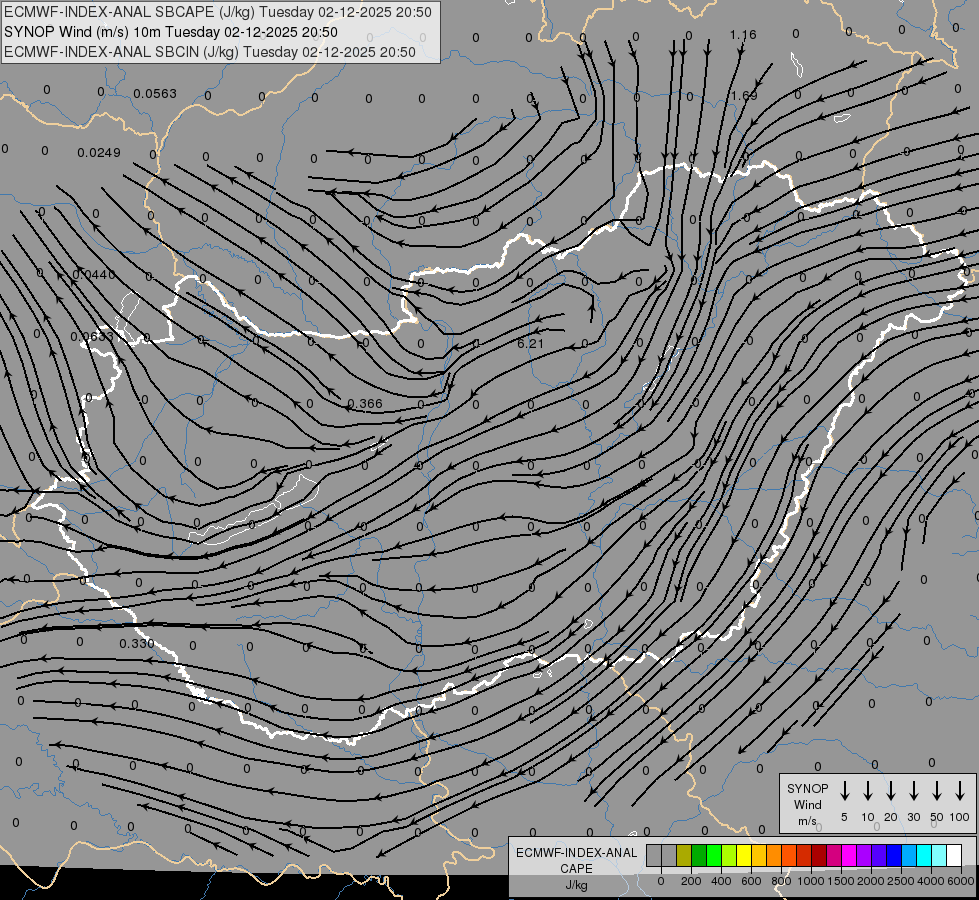The image size is (979, 900).
Task: Select the orange swatch before the 800 tick
Action: (774, 856)
